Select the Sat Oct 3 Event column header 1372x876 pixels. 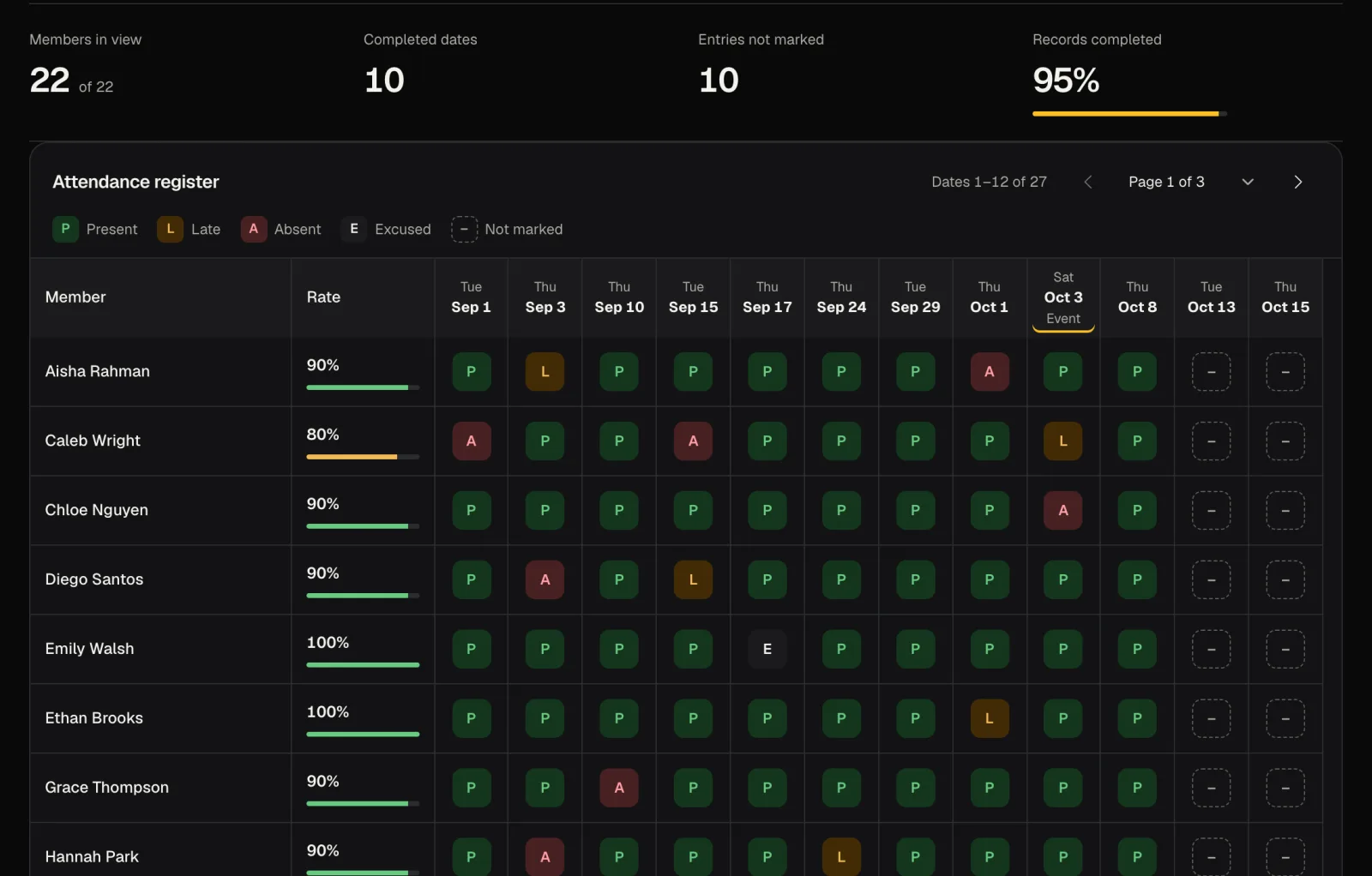pos(1063,297)
